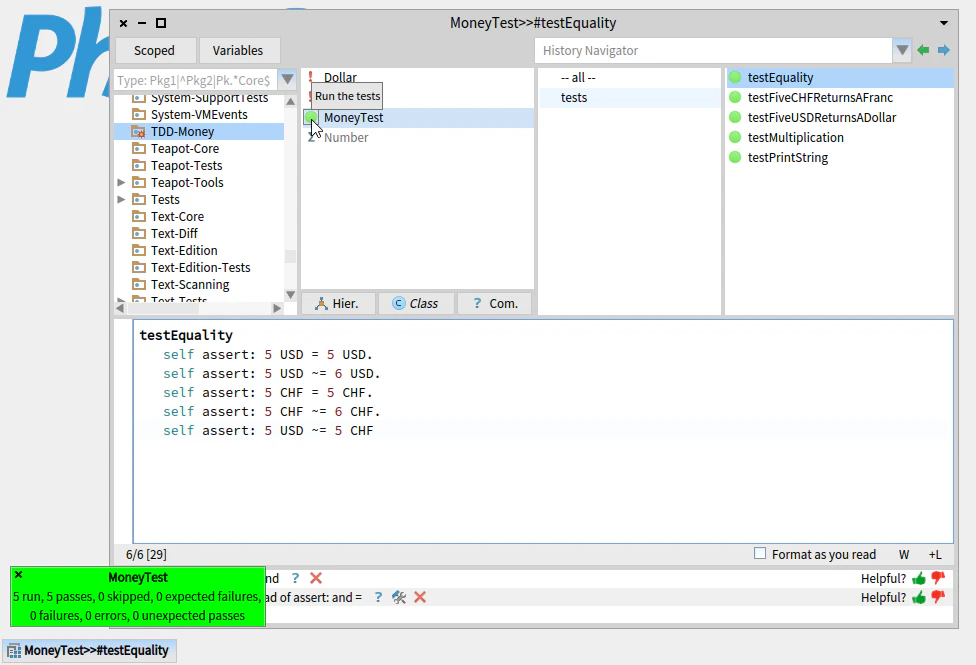Open the History Navigator dropdown arrow
976x665 pixels.
click(x=902, y=50)
